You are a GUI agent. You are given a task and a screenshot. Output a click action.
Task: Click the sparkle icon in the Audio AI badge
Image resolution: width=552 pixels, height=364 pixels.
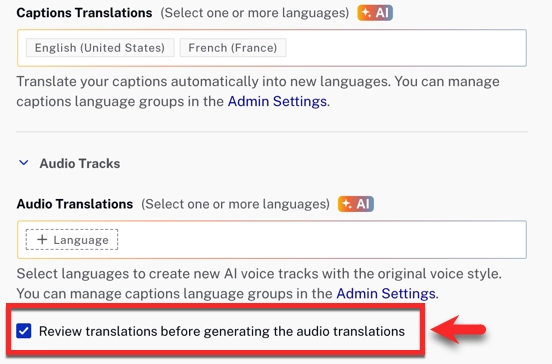click(x=347, y=204)
